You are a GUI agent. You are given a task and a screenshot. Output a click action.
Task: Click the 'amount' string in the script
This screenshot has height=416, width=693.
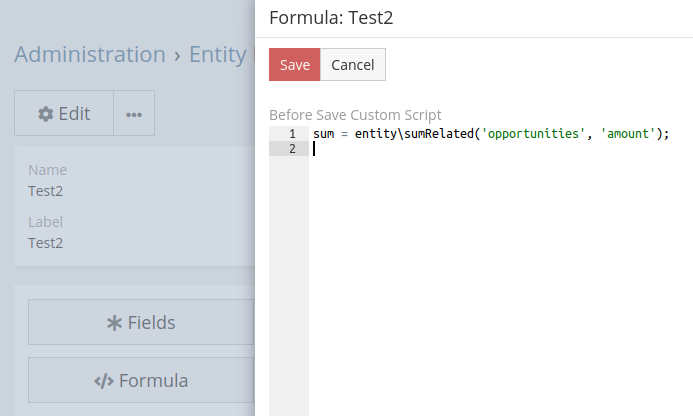point(627,134)
